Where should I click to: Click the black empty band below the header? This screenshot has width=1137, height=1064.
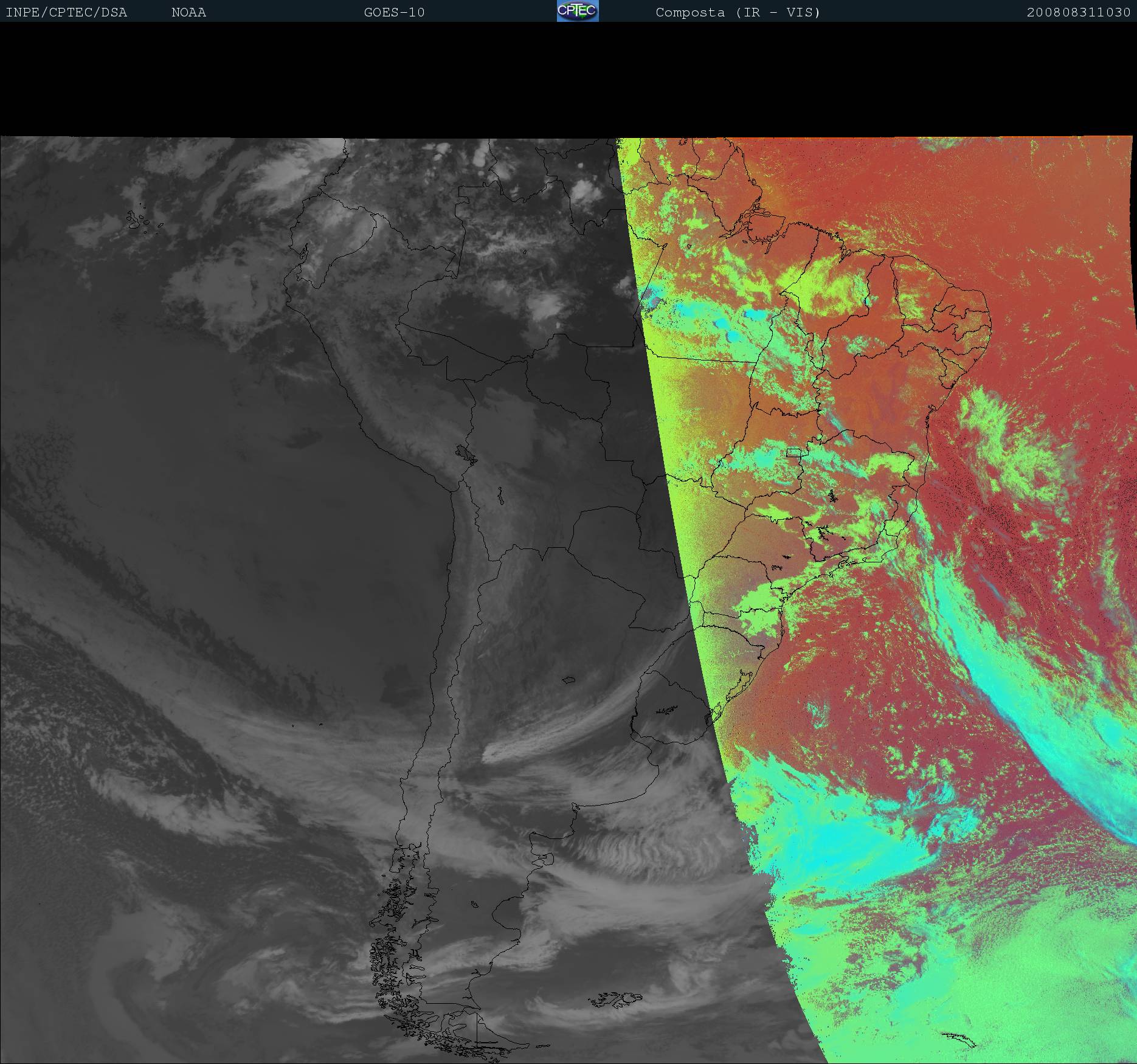pyautogui.click(x=568, y=79)
